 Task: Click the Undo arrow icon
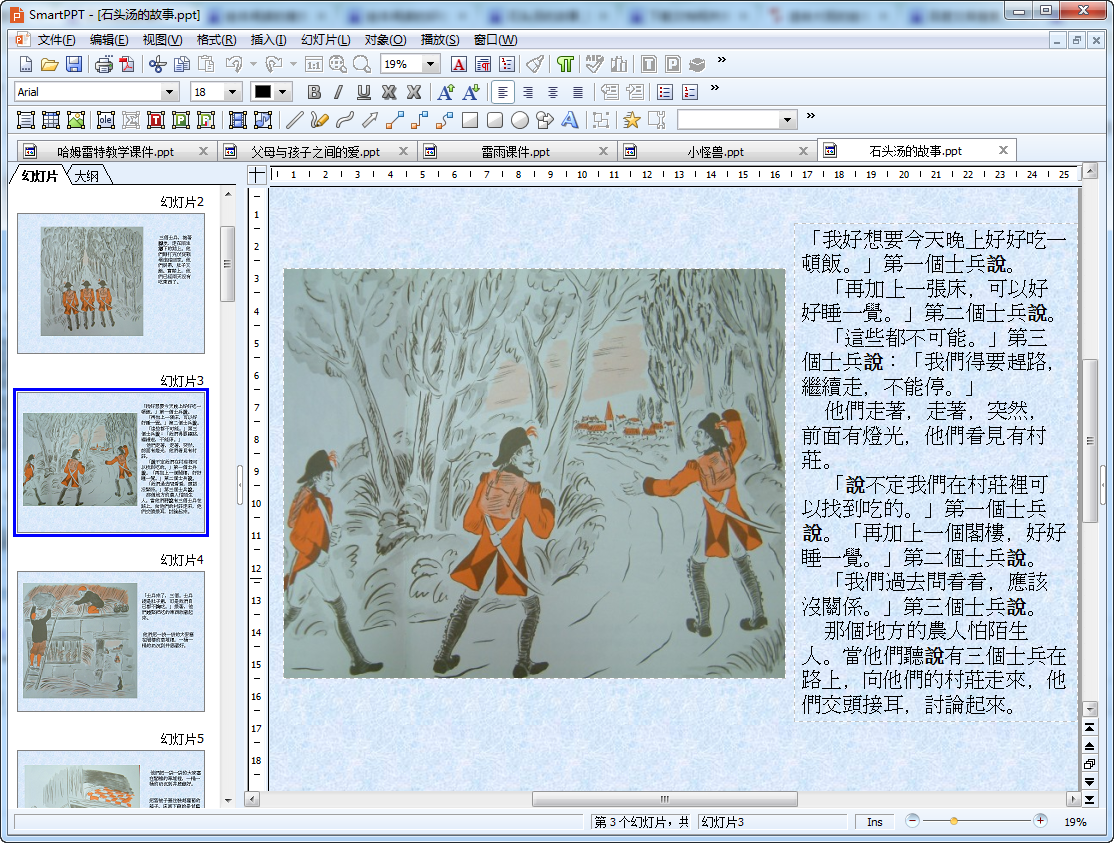(x=234, y=65)
